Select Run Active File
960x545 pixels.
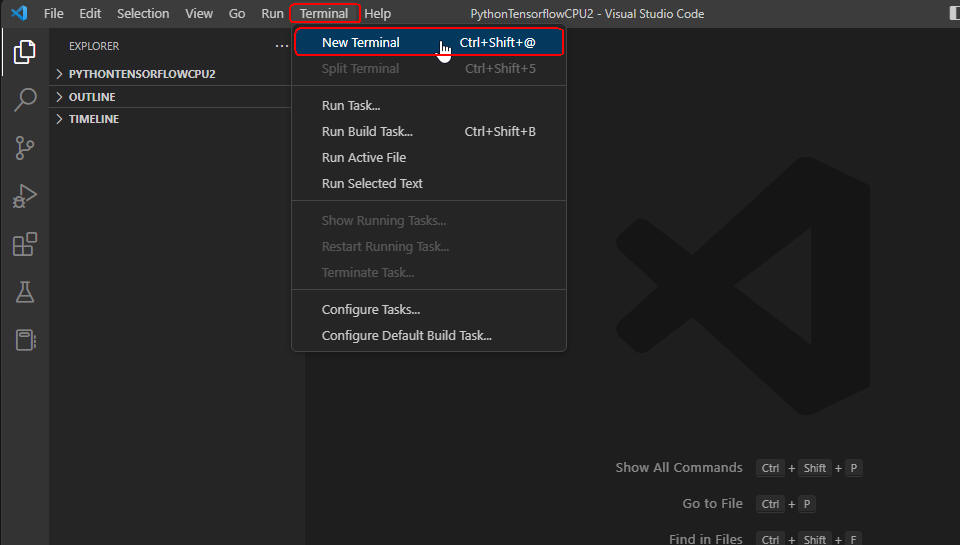pyautogui.click(x=429, y=157)
